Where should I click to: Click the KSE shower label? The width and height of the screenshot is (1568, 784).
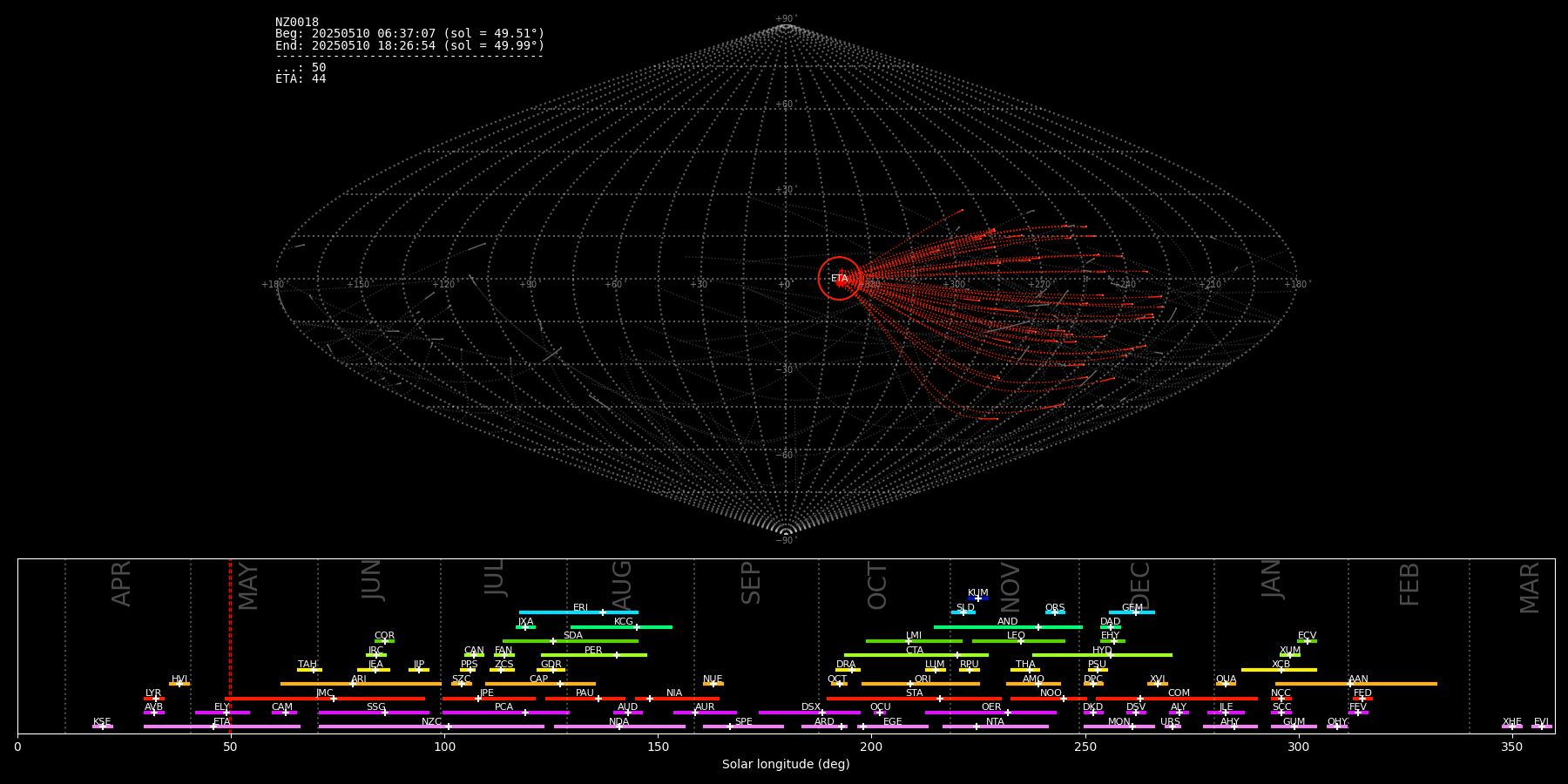pos(102,722)
